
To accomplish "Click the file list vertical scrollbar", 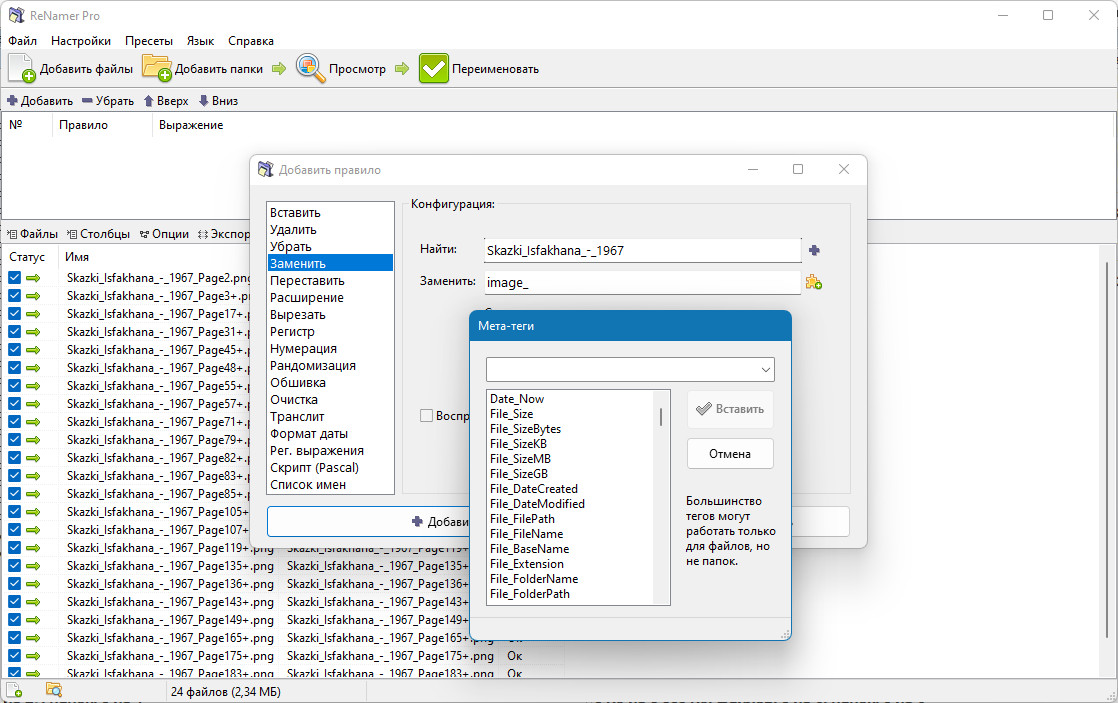I will coord(1108,449).
